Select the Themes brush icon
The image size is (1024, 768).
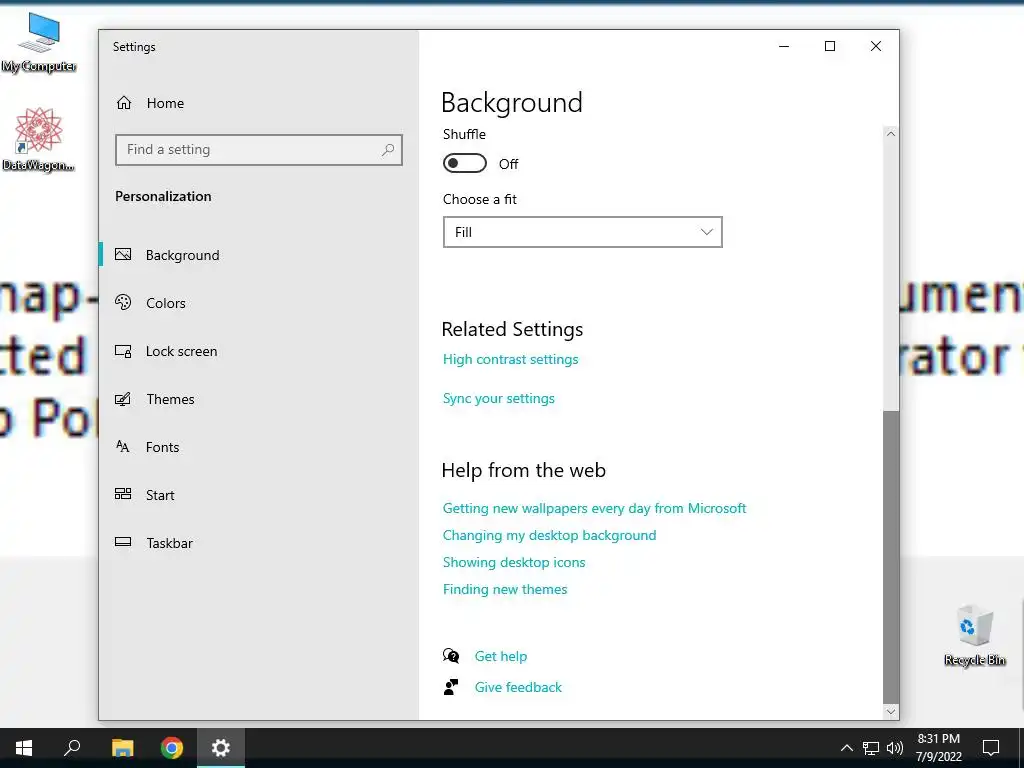click(x=123, y=398)
